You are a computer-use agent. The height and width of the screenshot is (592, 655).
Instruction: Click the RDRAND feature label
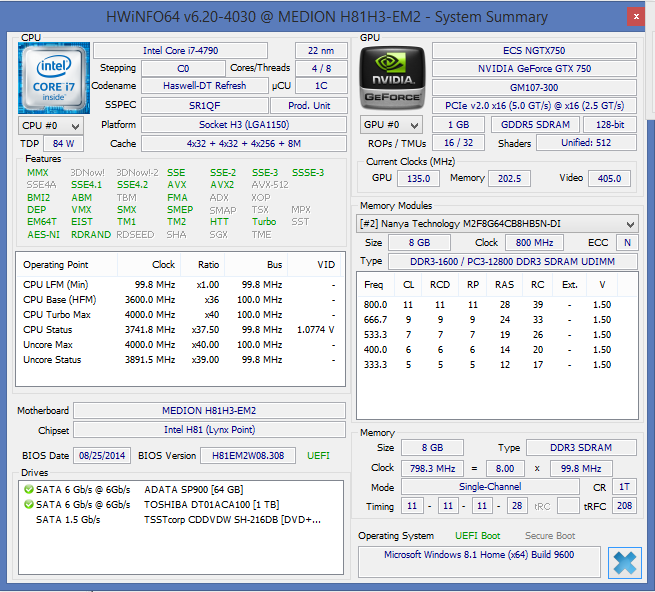point(91,235)
